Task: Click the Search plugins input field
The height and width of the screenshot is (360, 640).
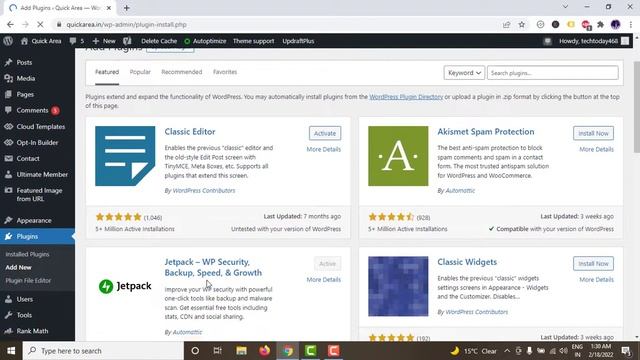Action: click(x=553, y=73)
